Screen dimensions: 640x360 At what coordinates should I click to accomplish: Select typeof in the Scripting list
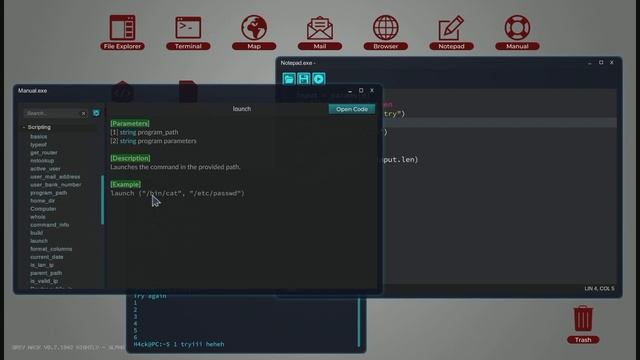tap(38, 144)
